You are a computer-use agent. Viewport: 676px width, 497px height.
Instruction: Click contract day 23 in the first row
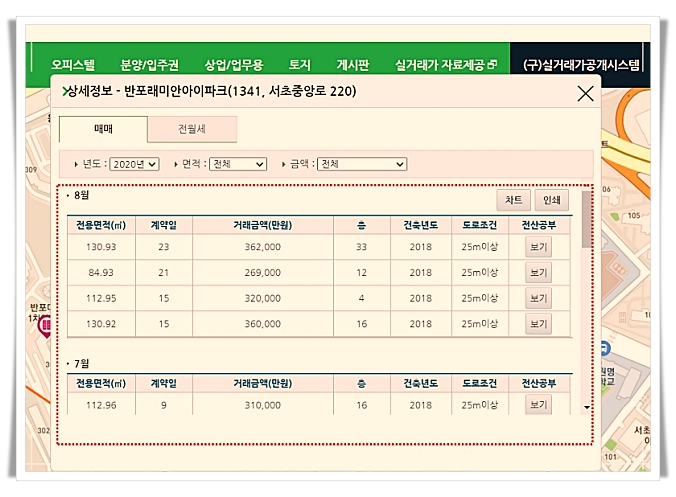point(163,247)
